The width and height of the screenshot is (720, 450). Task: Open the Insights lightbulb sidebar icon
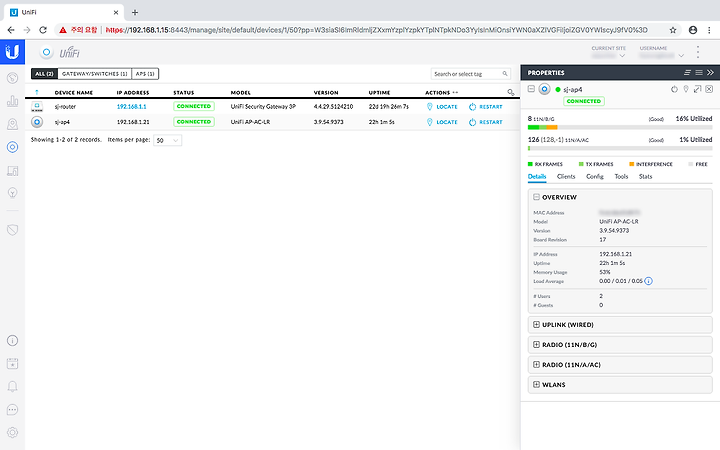pos(12,193)
